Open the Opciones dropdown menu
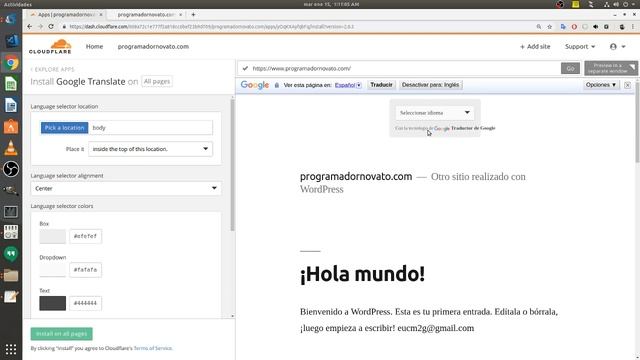The width and height of the screenshot is (640, 360). 601,85
